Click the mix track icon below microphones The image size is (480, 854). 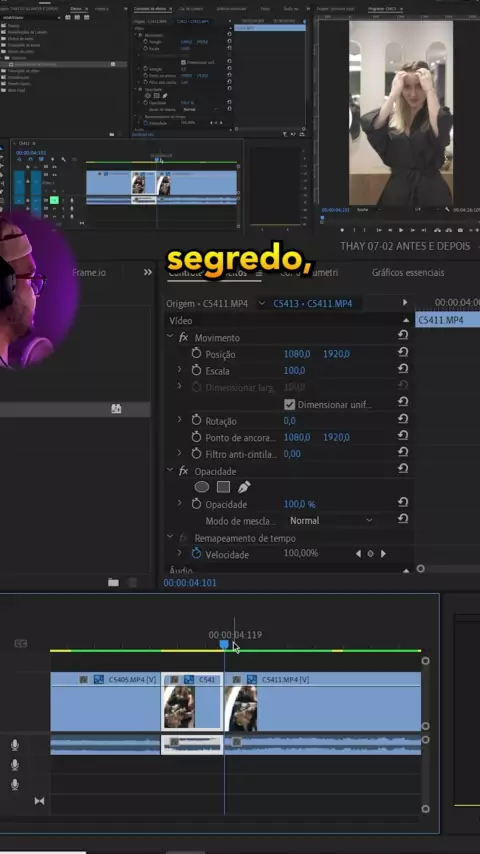39,801
